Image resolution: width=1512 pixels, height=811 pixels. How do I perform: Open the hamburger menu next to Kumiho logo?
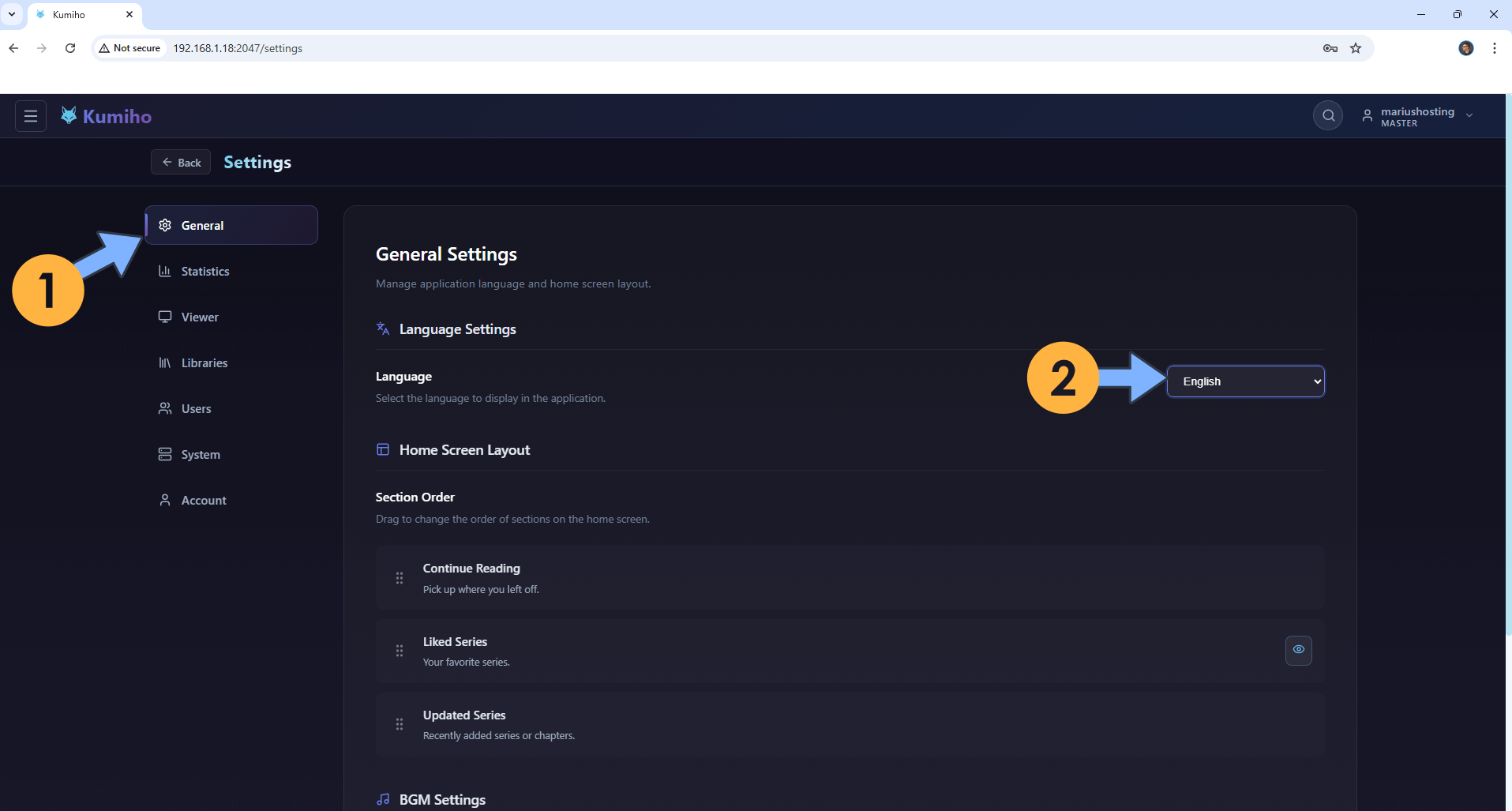point(30,115)
